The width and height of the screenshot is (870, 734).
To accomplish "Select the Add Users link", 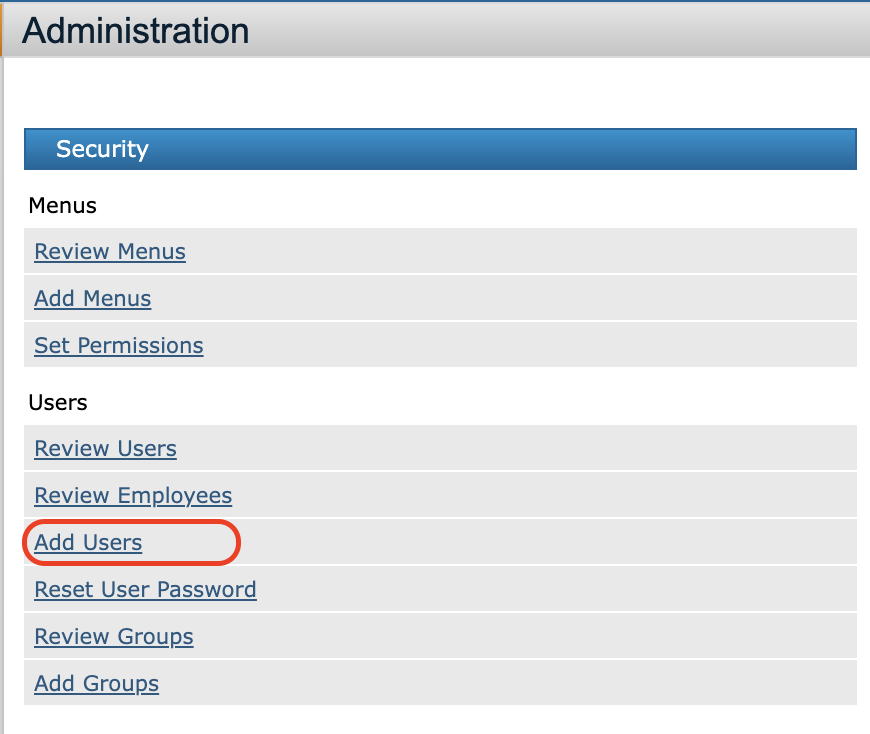I will click(x=88, y=542).
